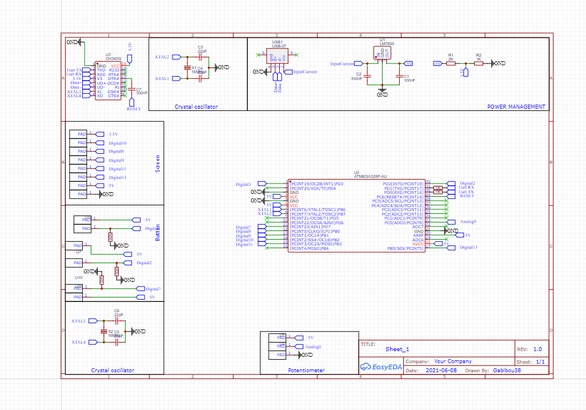This screenshot has height=410, width=586.
Task: Select the Digital3 net port
Action: click(x=244, y=184)
